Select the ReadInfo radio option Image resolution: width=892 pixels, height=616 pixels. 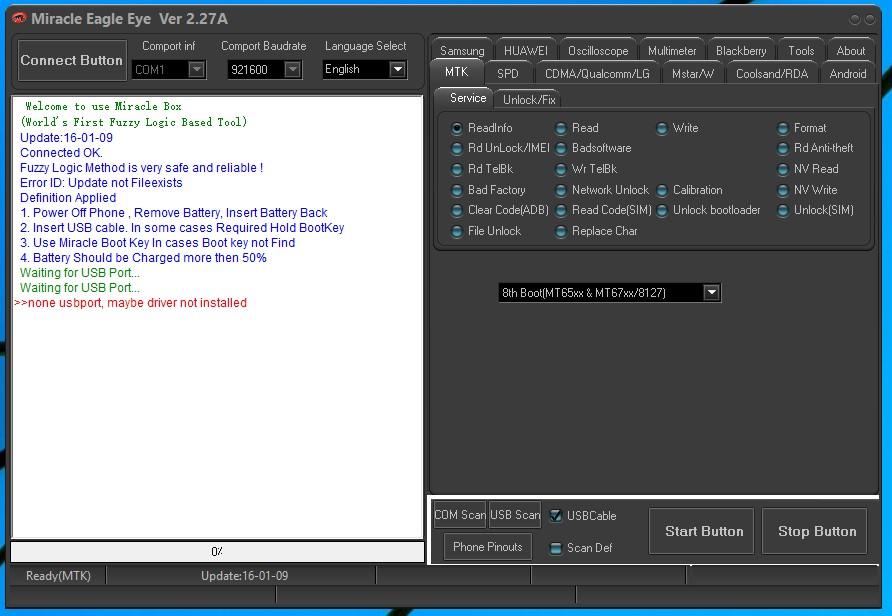(x=482, y=128)
